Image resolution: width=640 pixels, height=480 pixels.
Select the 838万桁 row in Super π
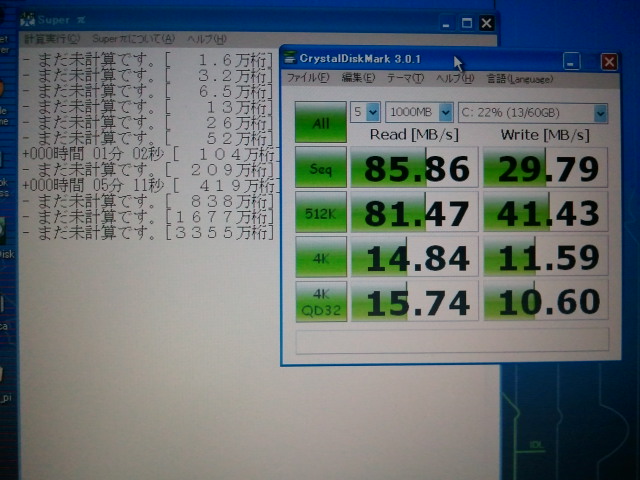point(148,201)
